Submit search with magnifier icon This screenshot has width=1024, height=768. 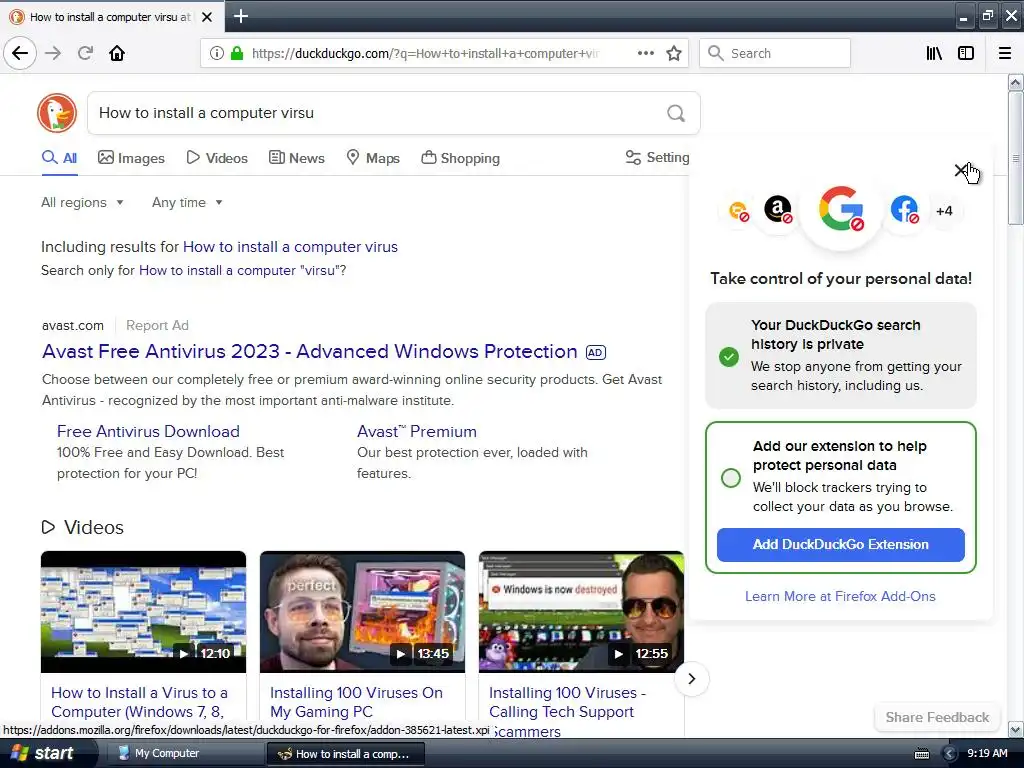(676, 114)
